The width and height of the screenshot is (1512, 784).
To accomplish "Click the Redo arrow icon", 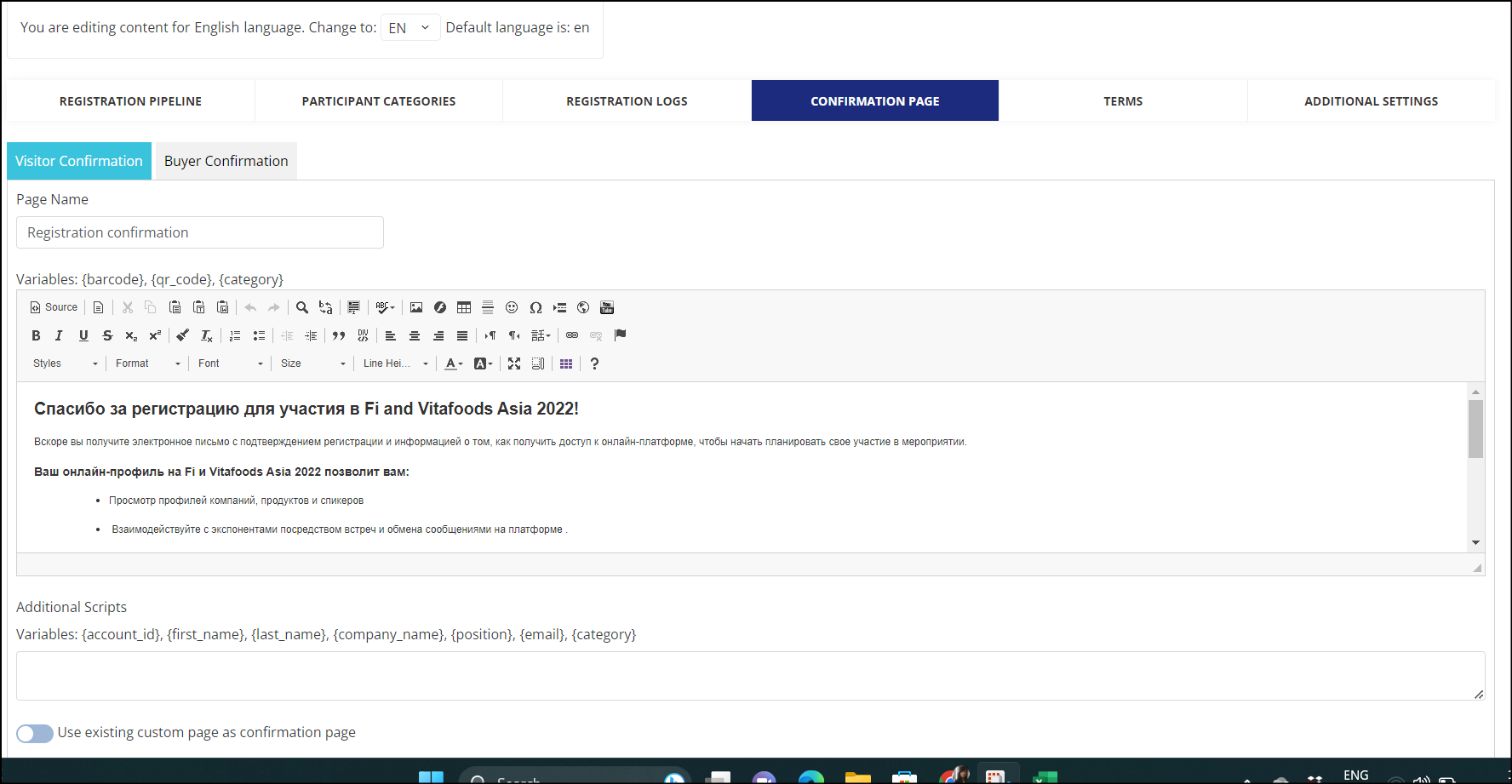I will coord(274,307).
